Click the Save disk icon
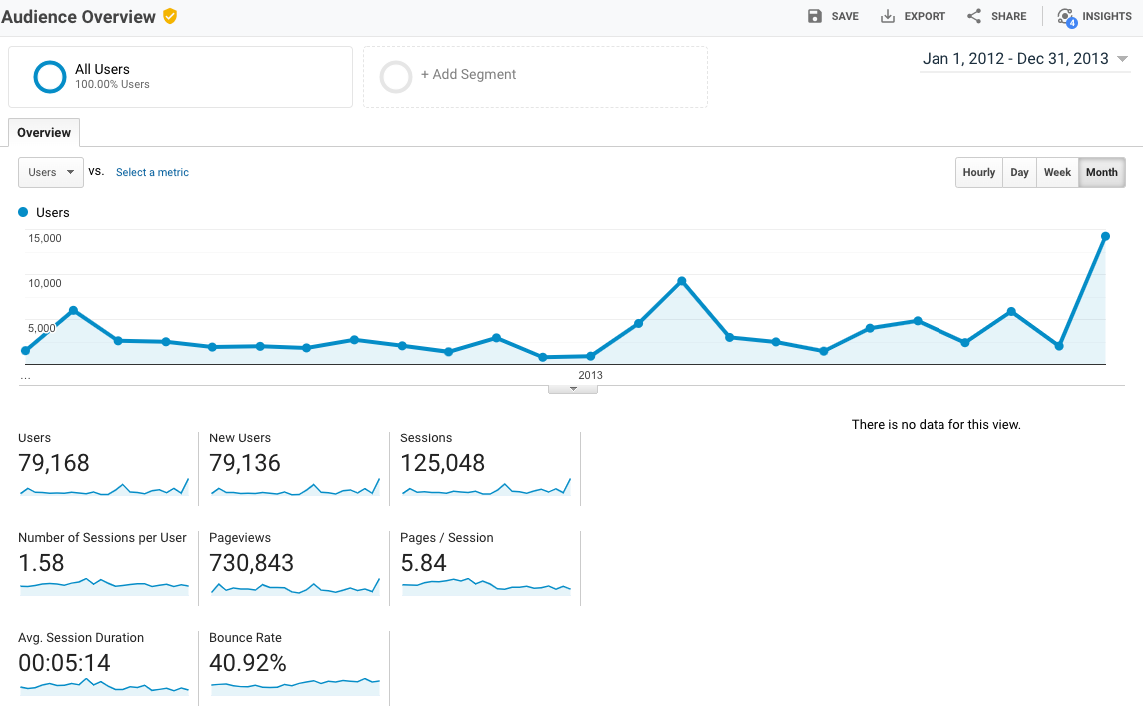Viewport: 1143px width, 713px height. coord(815,16)
